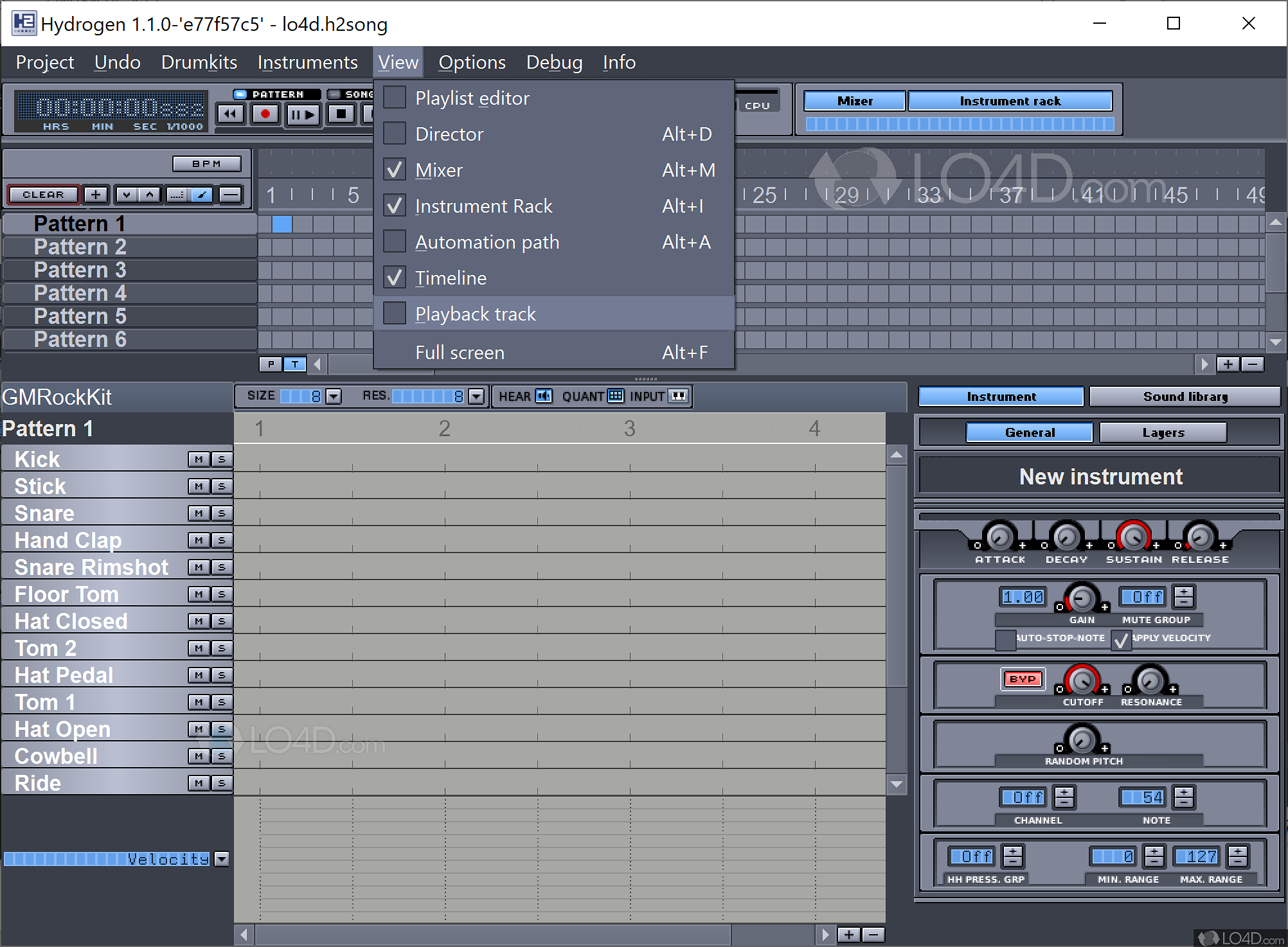Screen dimensions: 1288x947
Task: Mute the Kick instrument
Action: tap(199, 459)
